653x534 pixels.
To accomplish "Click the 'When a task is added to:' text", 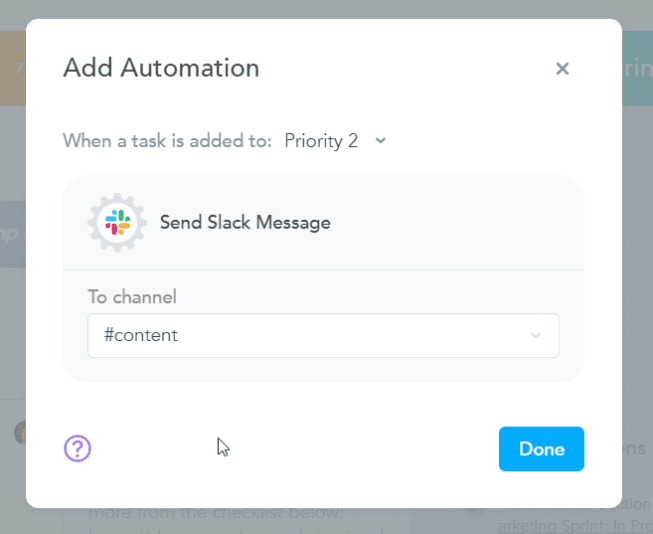I will [167, 141].
